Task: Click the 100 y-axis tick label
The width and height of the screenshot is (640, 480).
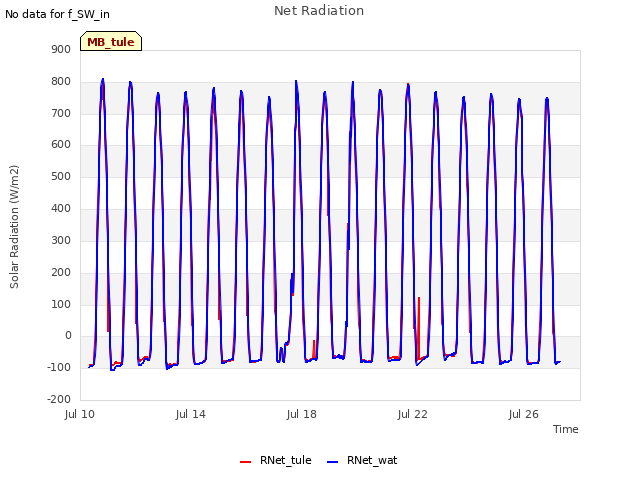Action: coord(61,304)
